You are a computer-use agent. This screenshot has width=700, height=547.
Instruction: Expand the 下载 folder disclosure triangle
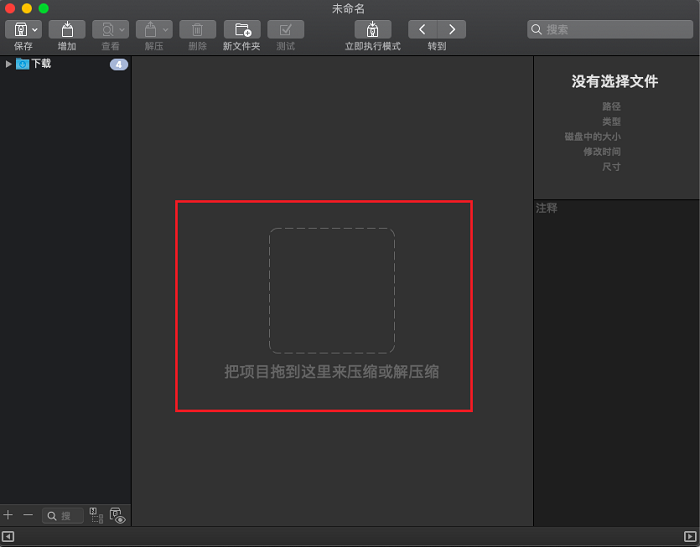click(x=9, y=64)
